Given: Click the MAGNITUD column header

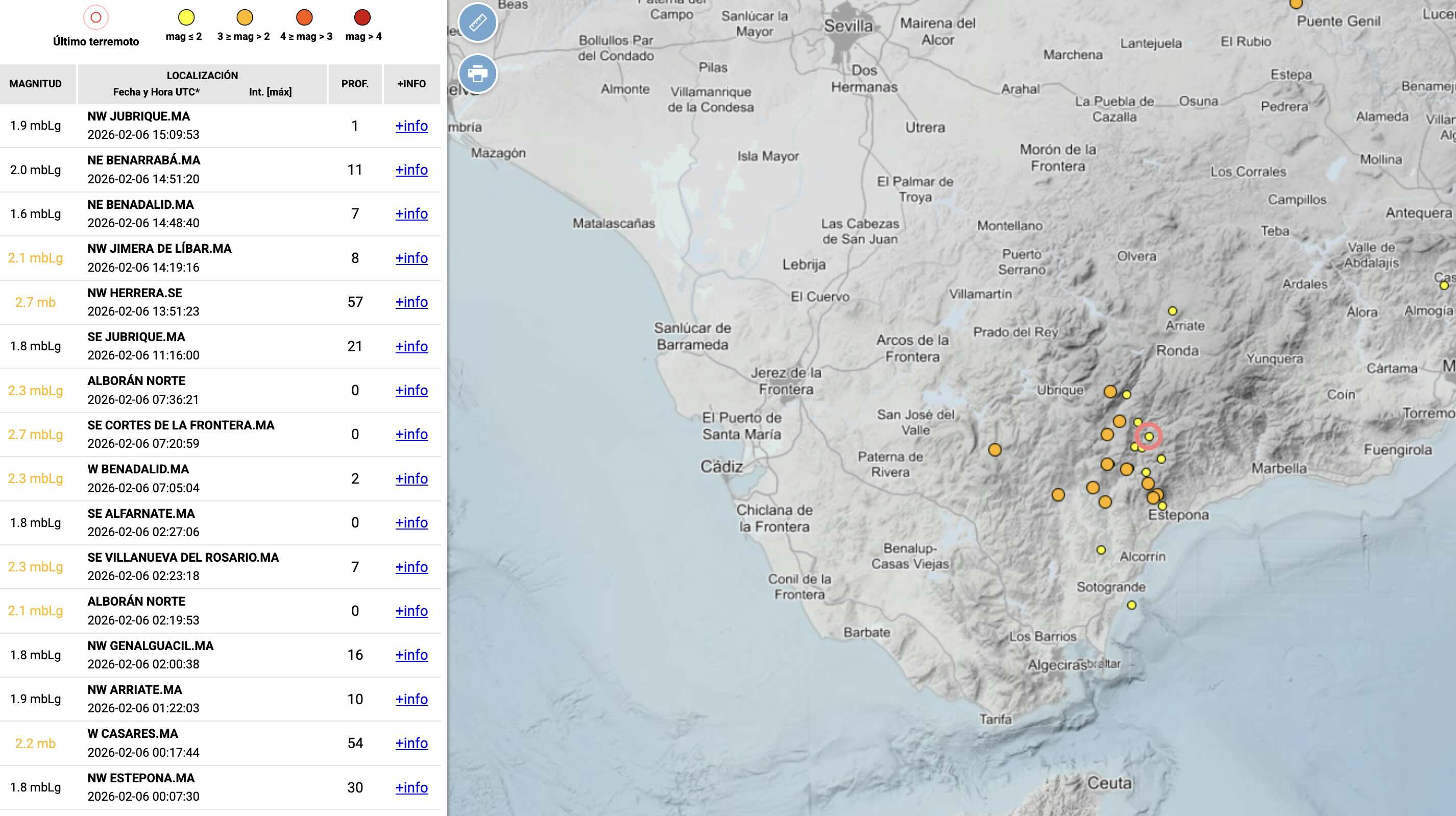Looking at the screenshot, I should pos(36,84).
